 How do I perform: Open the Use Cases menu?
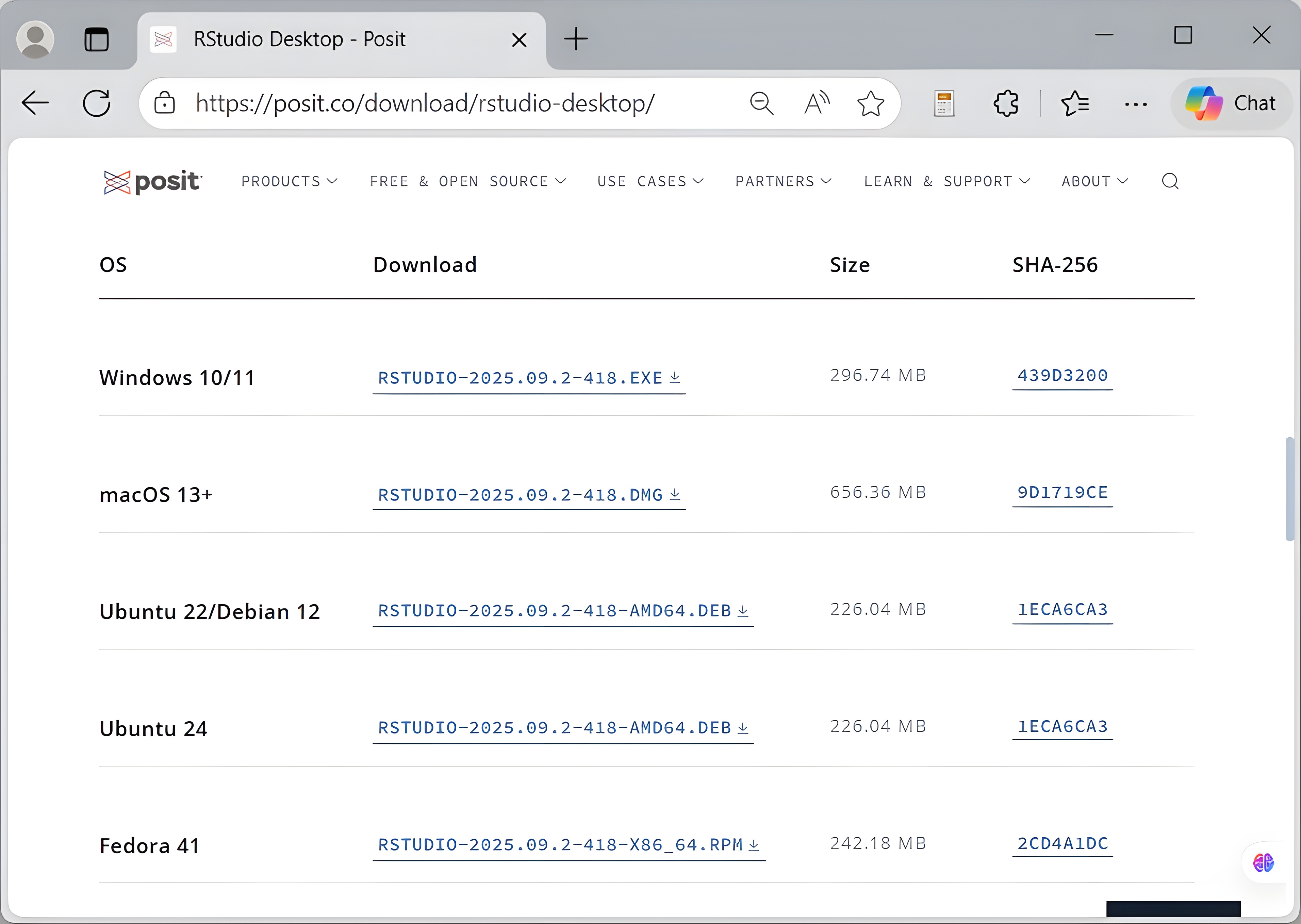(x=650, y=182)
